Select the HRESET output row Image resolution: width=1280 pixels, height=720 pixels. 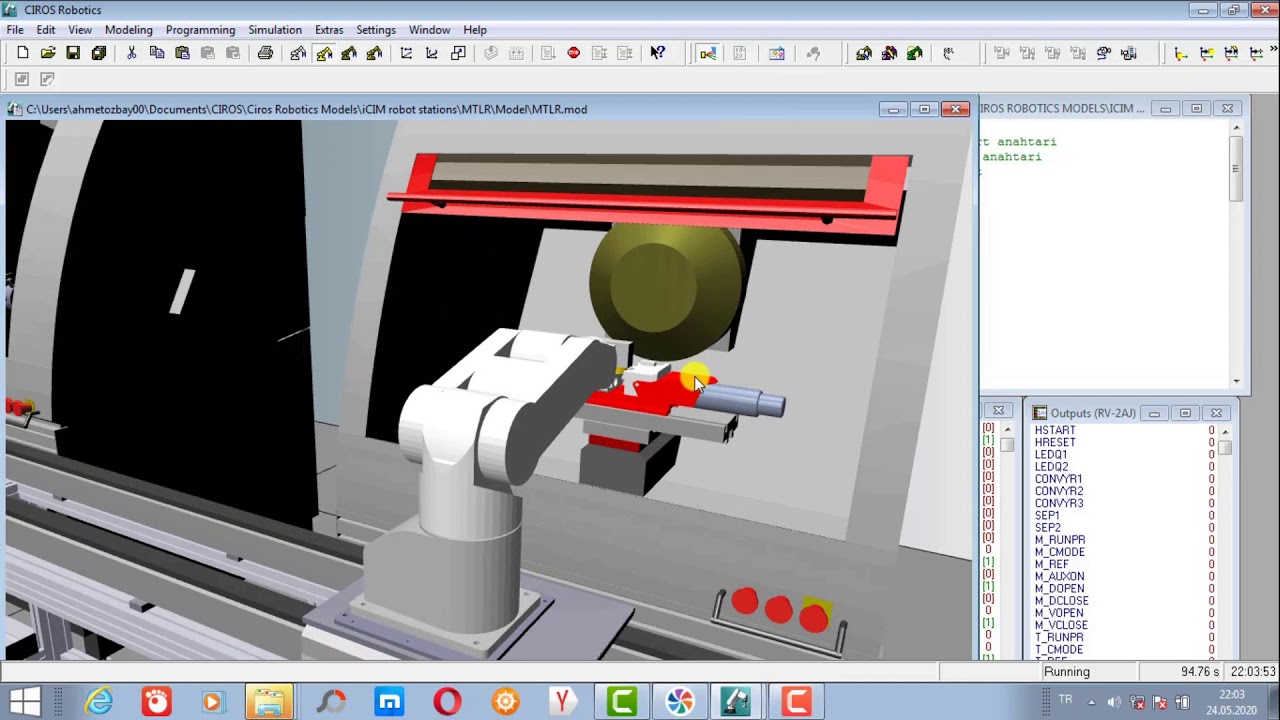(1124, 442)
